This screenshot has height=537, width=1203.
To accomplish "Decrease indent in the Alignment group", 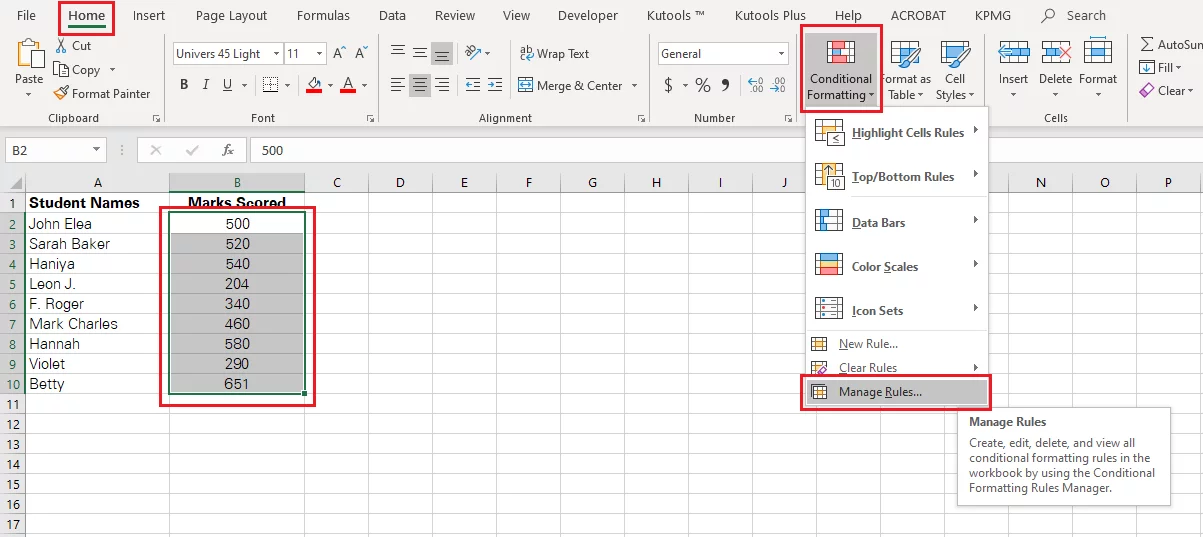I will [473, 85].
